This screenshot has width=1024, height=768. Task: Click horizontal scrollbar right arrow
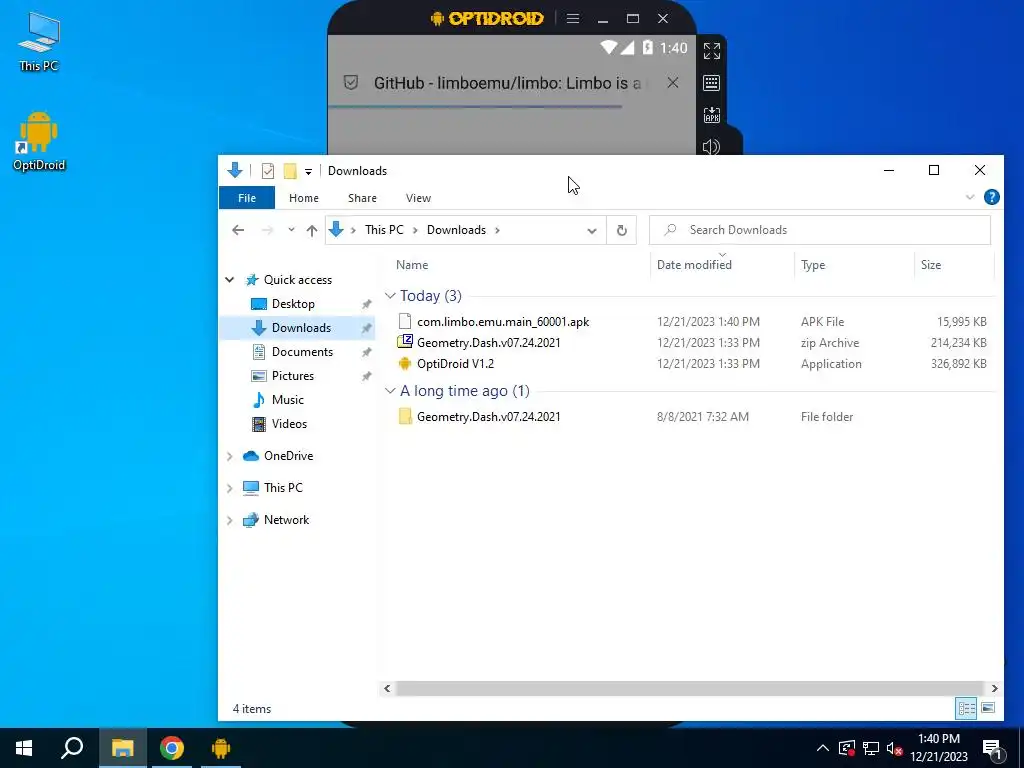click(x=994, y=688)
